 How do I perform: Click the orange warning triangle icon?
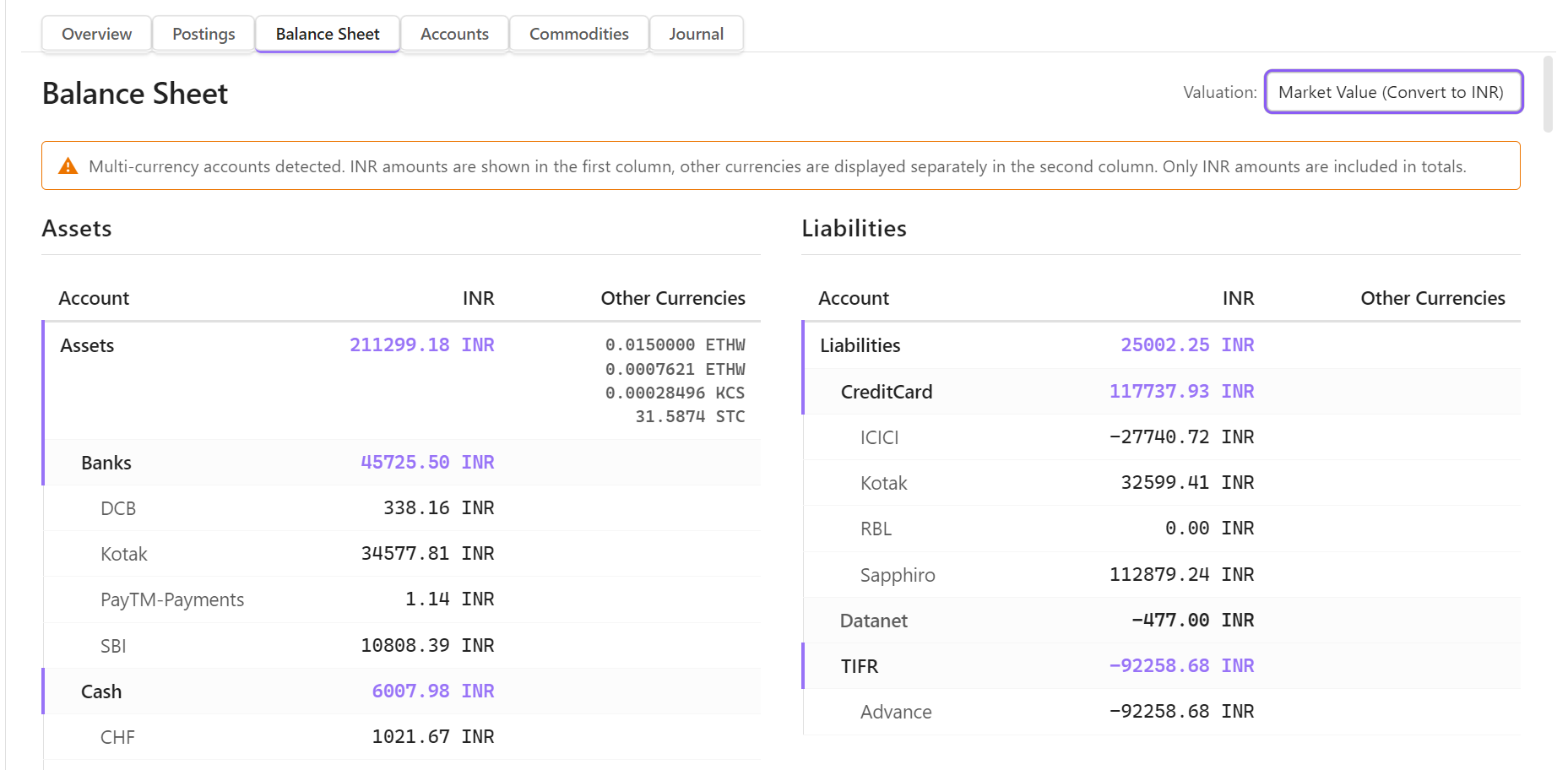(x=68, y=166)
